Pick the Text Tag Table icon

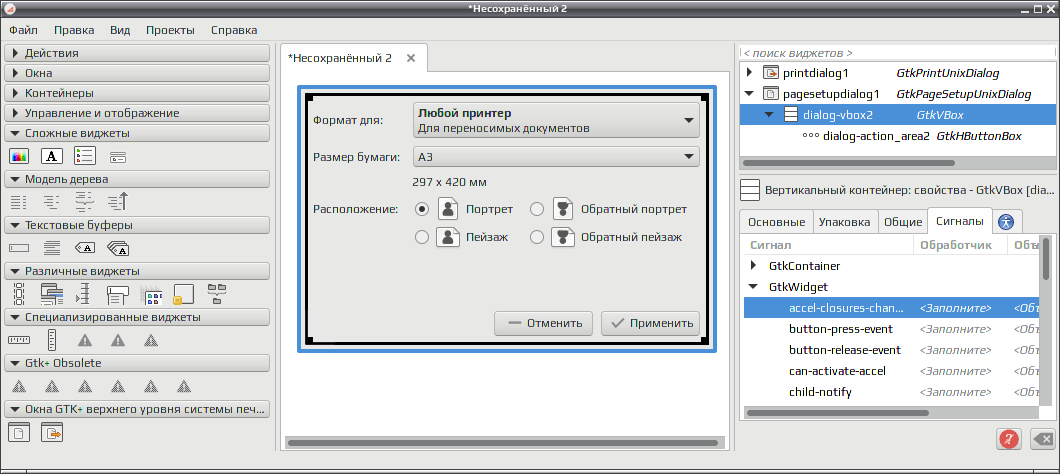point(118,248)
